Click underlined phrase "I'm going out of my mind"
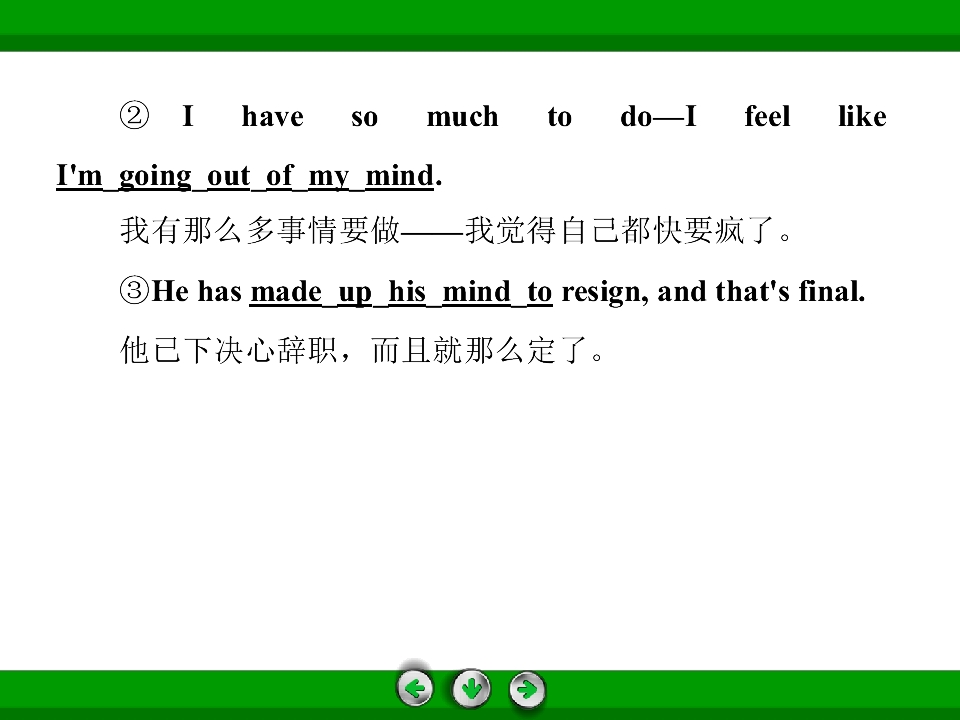This screenshot has height=720, width=960. [245, 176]
